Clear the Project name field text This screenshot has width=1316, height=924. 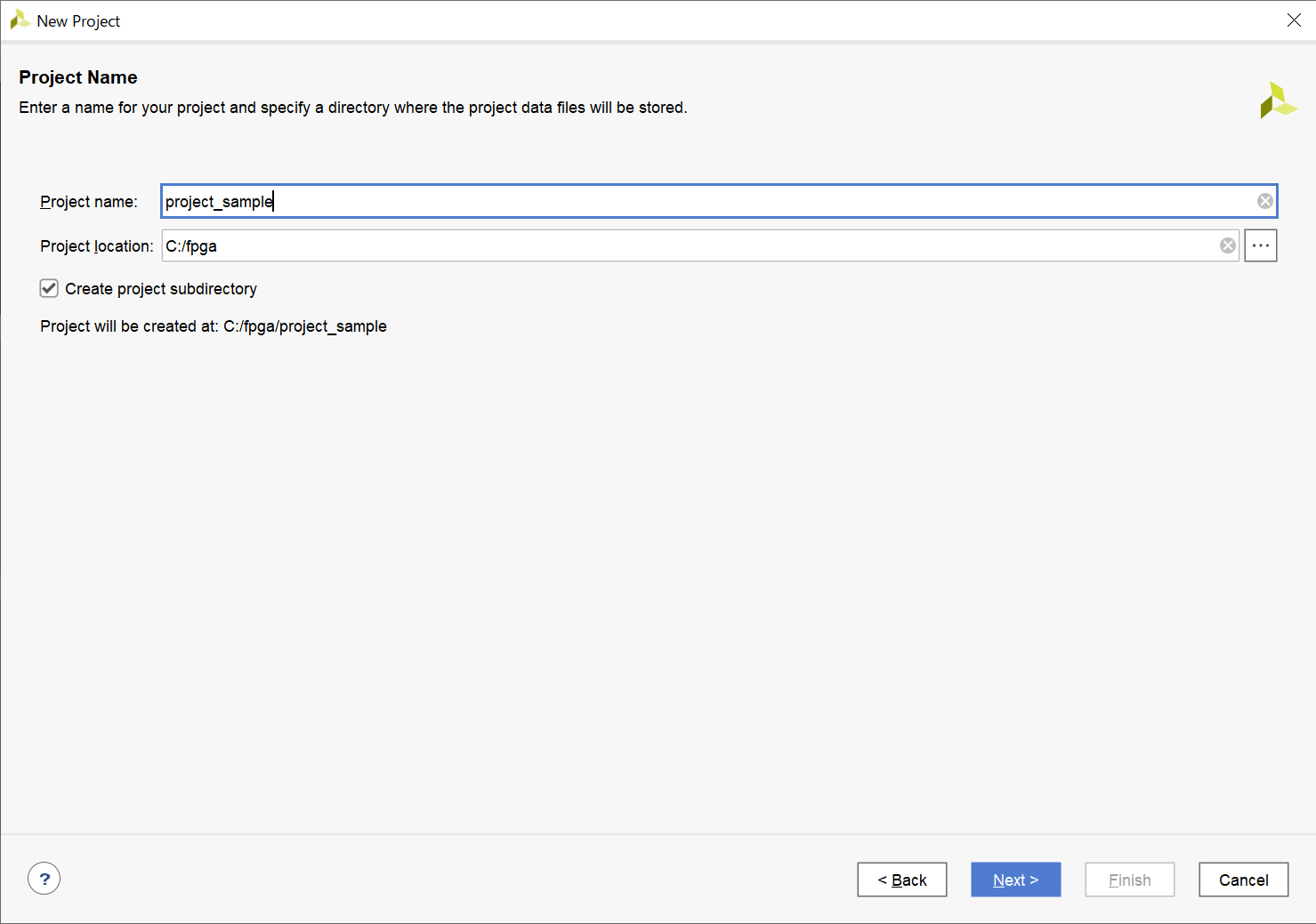(1264, 201)
